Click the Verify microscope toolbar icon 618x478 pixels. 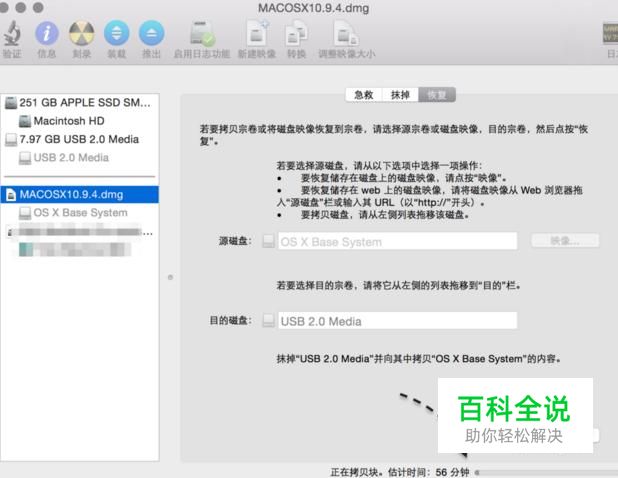[12, 33]
